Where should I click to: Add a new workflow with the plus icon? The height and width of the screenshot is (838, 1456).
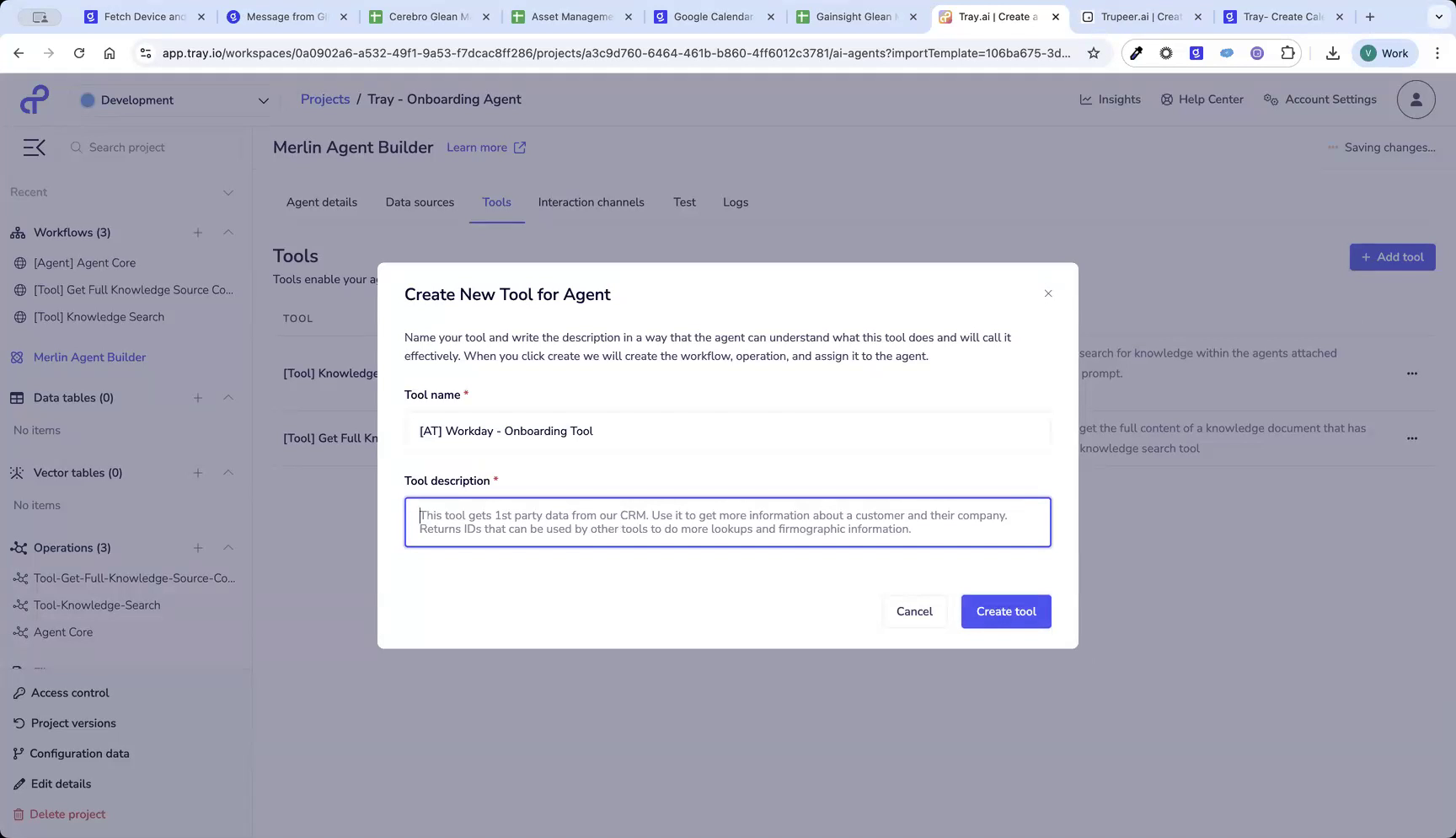click(198, 233)
